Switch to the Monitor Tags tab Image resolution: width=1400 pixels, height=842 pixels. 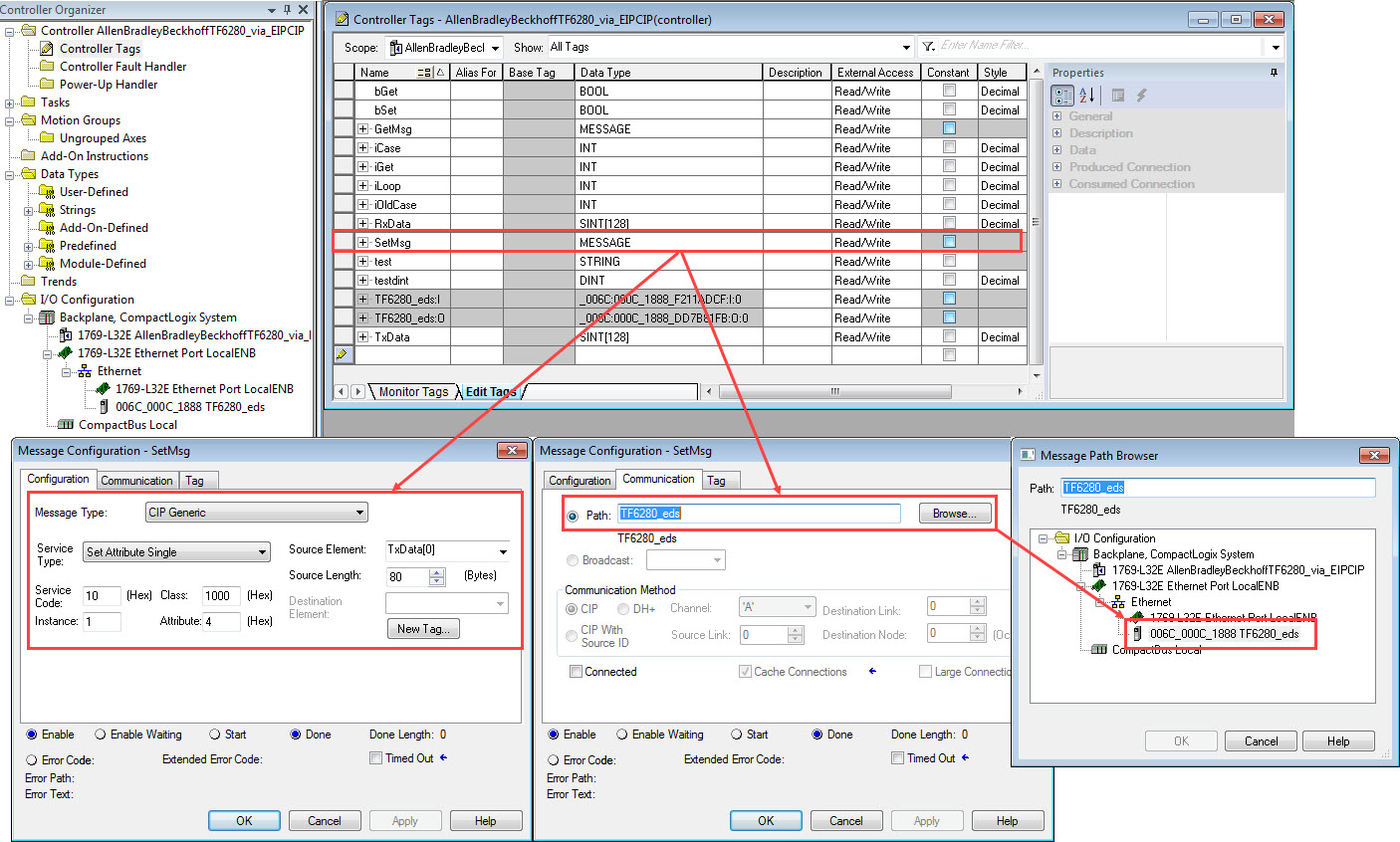tap(413, 392)
